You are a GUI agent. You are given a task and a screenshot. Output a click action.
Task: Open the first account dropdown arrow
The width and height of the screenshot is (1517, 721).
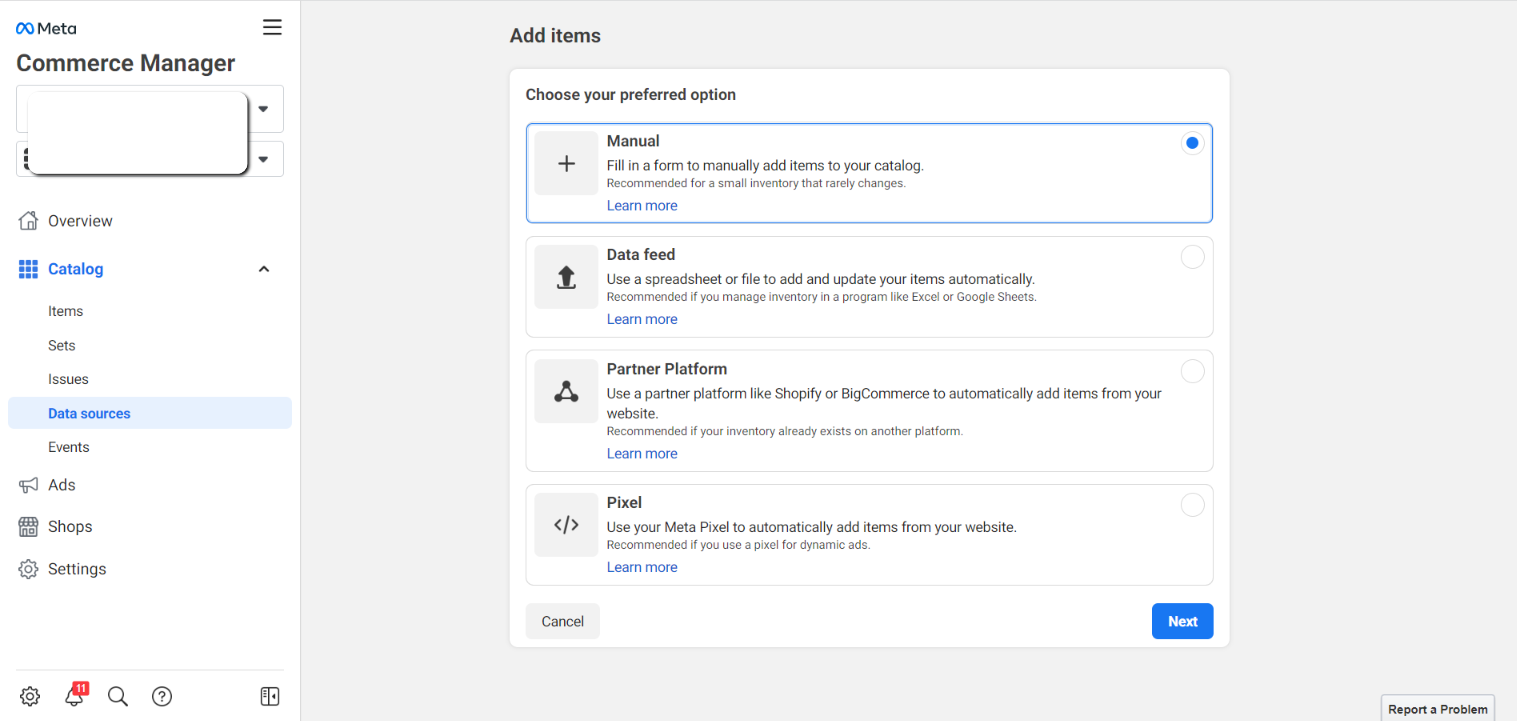(263, 109)
